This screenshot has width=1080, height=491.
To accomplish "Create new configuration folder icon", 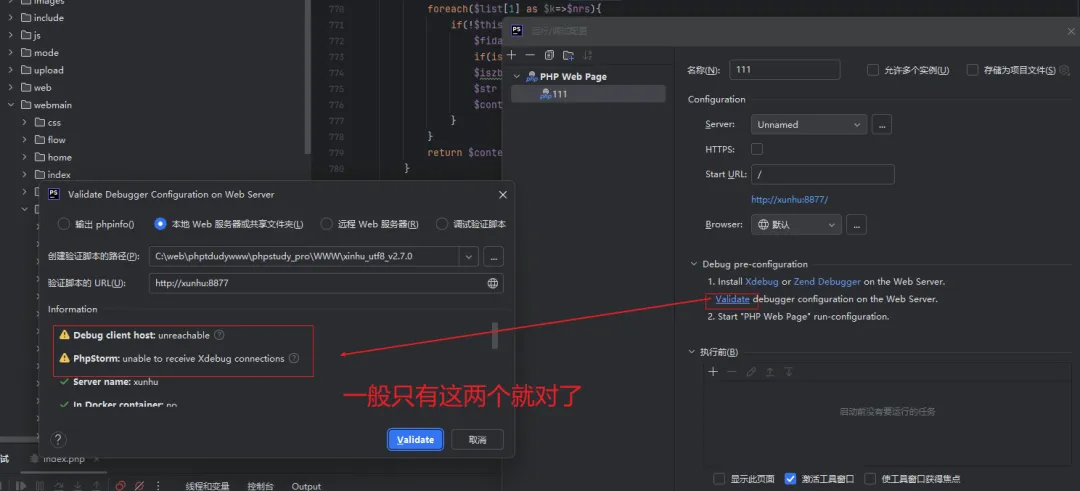I will 568,55.
